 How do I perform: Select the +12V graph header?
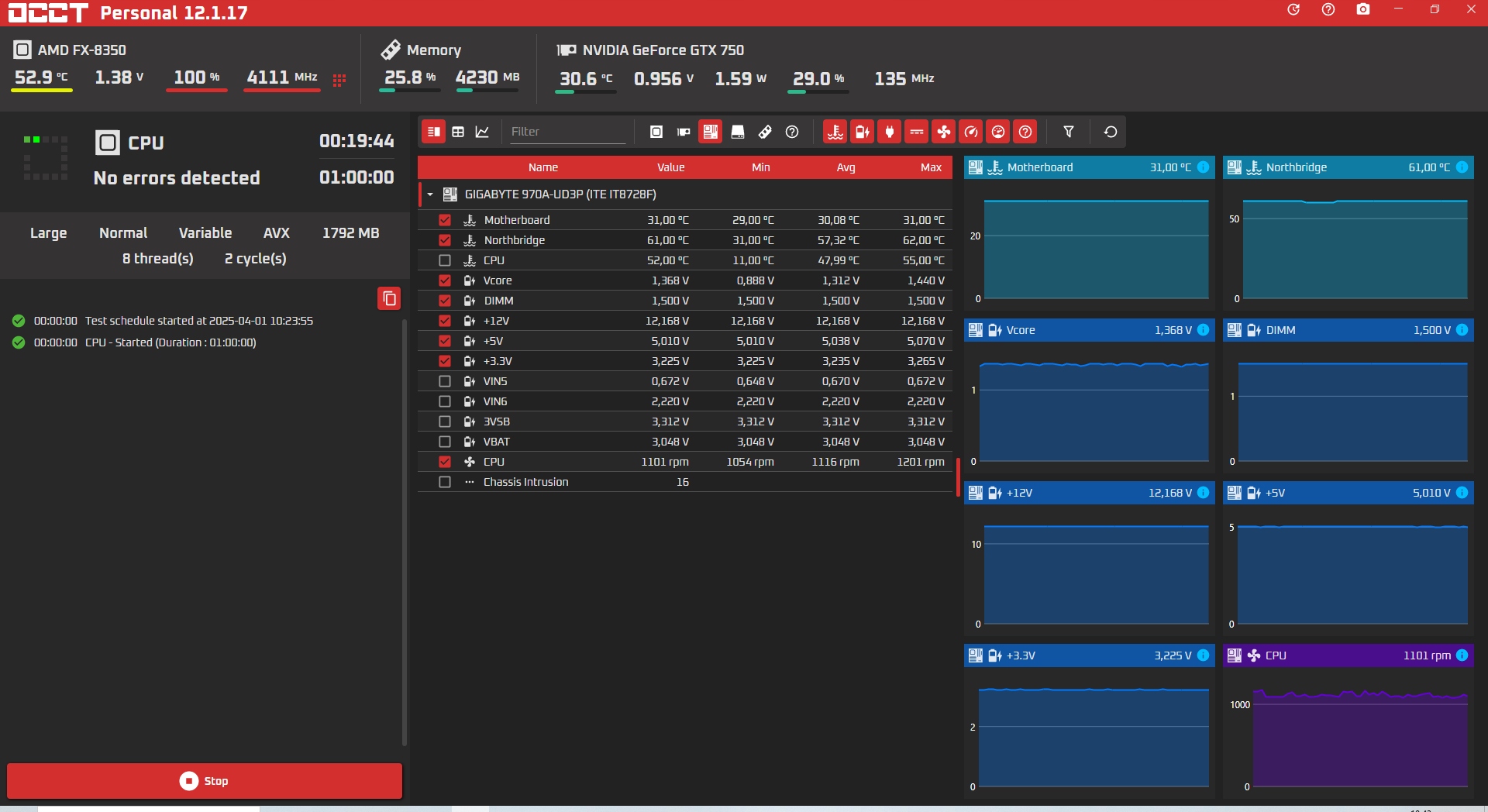point(1090,493)
